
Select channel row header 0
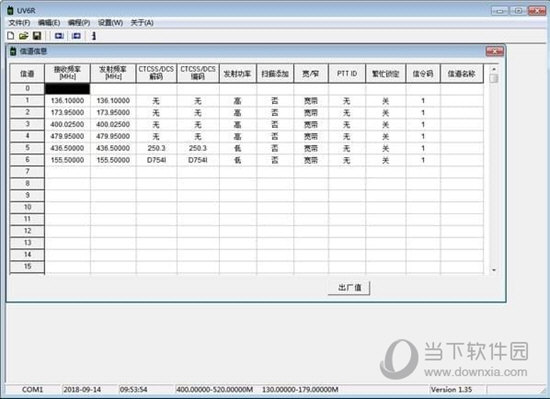27,89
